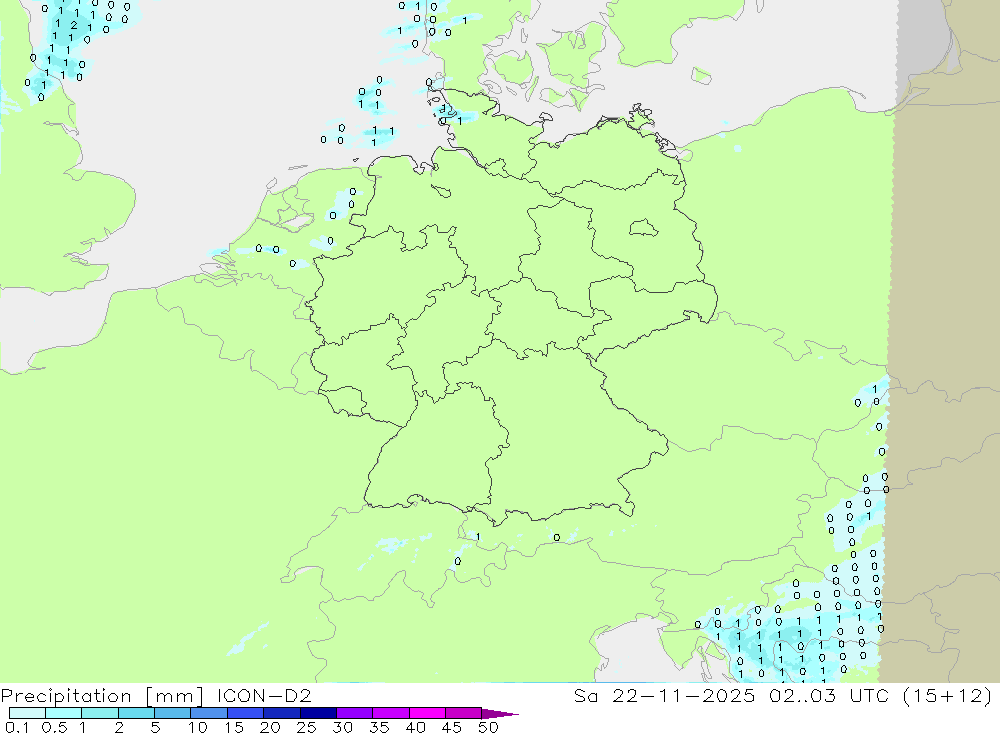Click the '40' legend tick label
The width and height of the screenshot is (1000, 733).
coord(416,727)
